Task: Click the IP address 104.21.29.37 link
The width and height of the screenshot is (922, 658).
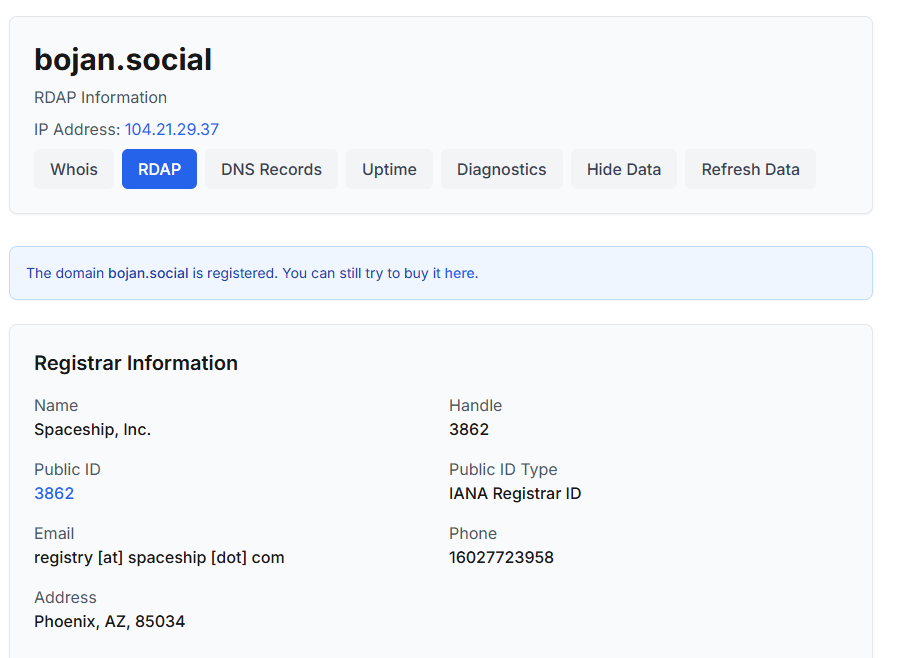Action: pos(171,129)
